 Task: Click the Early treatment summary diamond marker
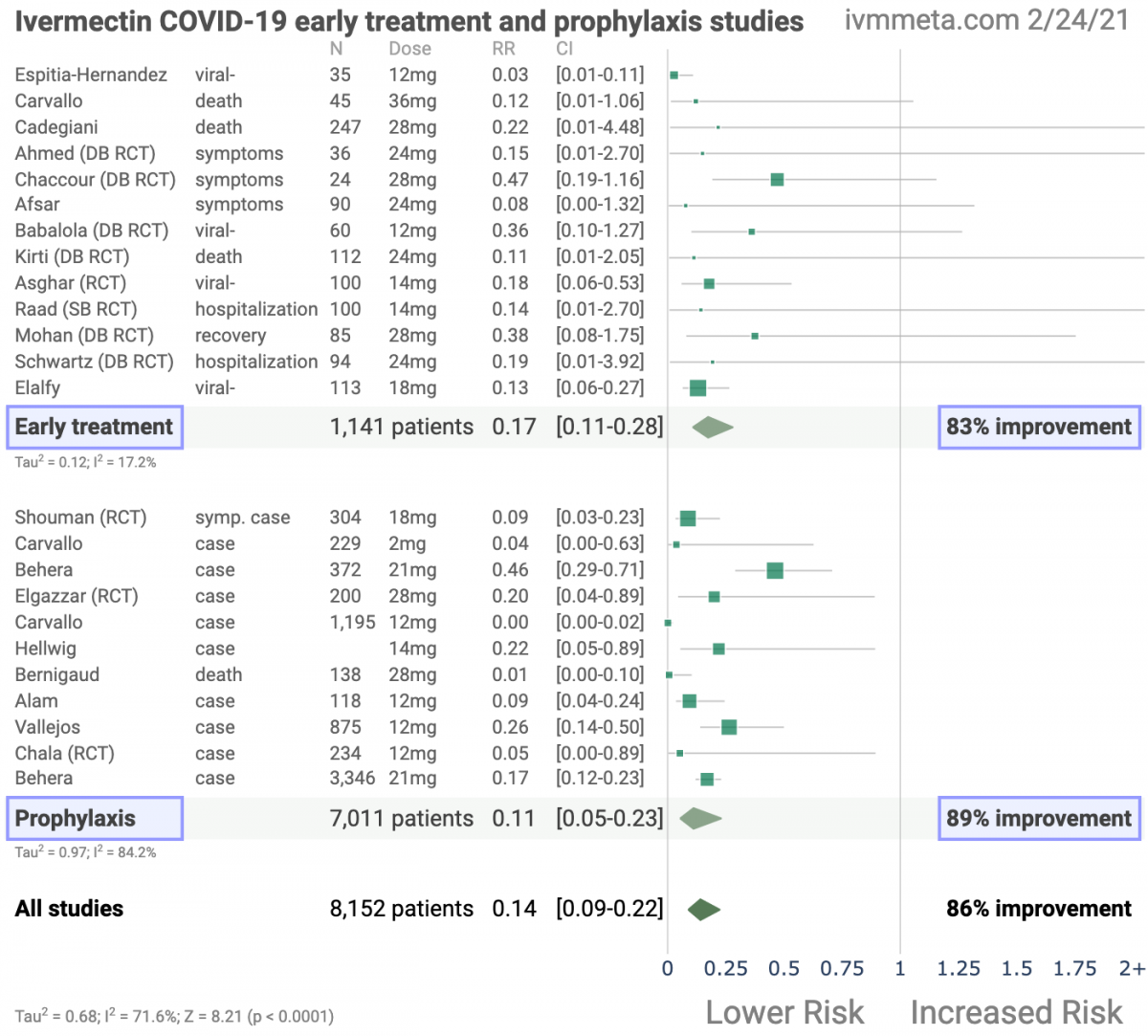[x=713, y=428]
